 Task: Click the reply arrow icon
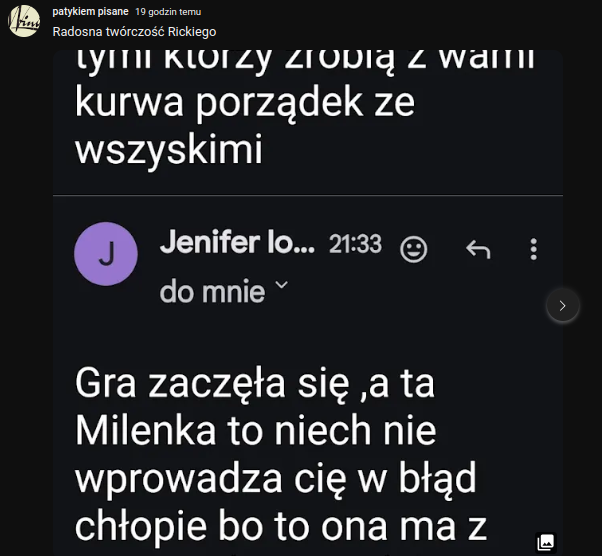point(478,249)
